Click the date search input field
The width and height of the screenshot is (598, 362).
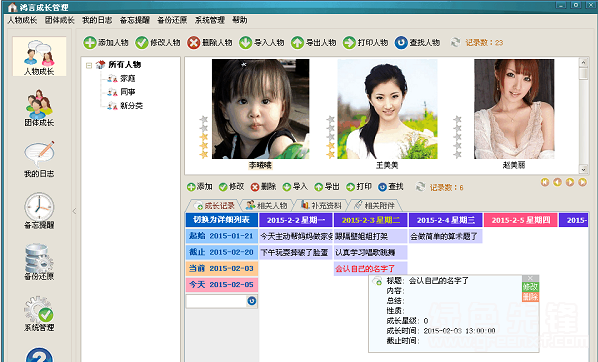tap(216, 301)
